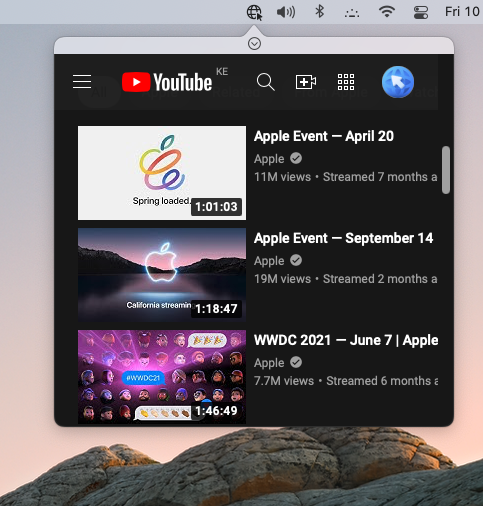Visit Apple channel under the April 20 video
Viewport: 483px width, 506px height.
(x=269, y=159)
